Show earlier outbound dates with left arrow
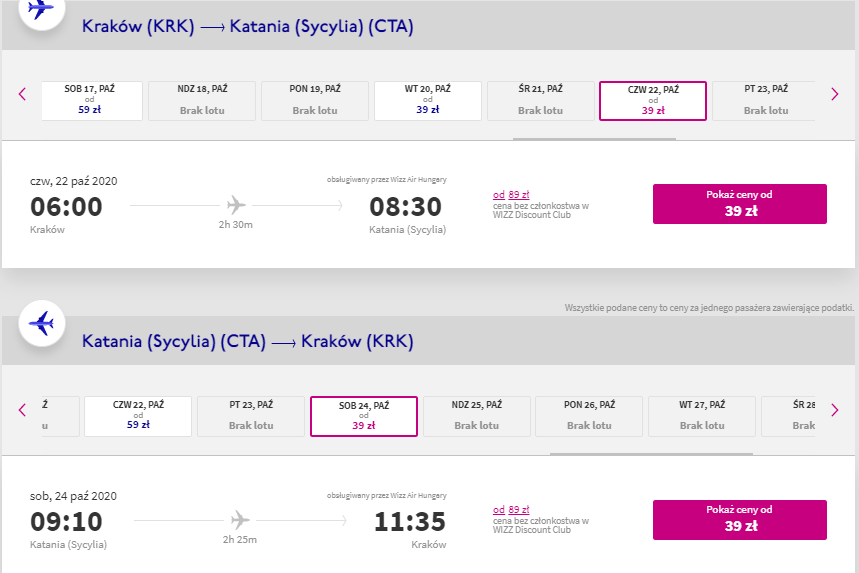Viewport: 859px width, 573px height. (x=22, y=94)
